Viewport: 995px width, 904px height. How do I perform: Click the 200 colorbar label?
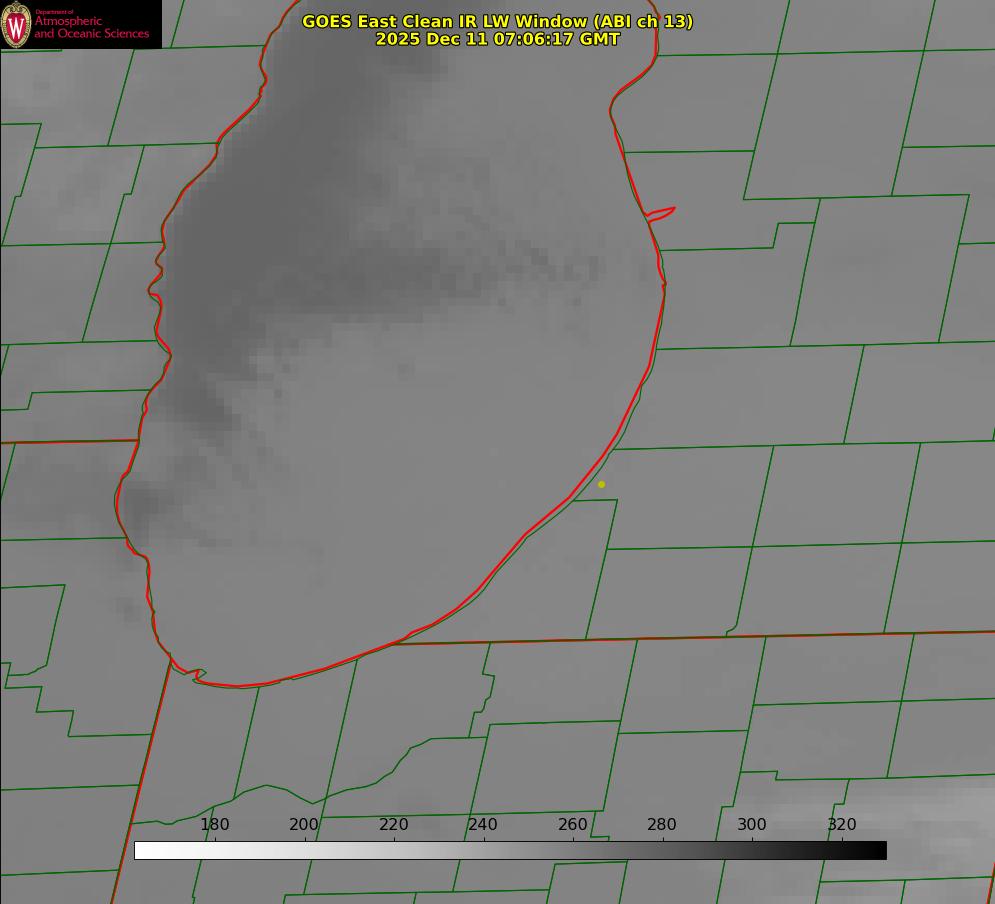tap(304, 824)
